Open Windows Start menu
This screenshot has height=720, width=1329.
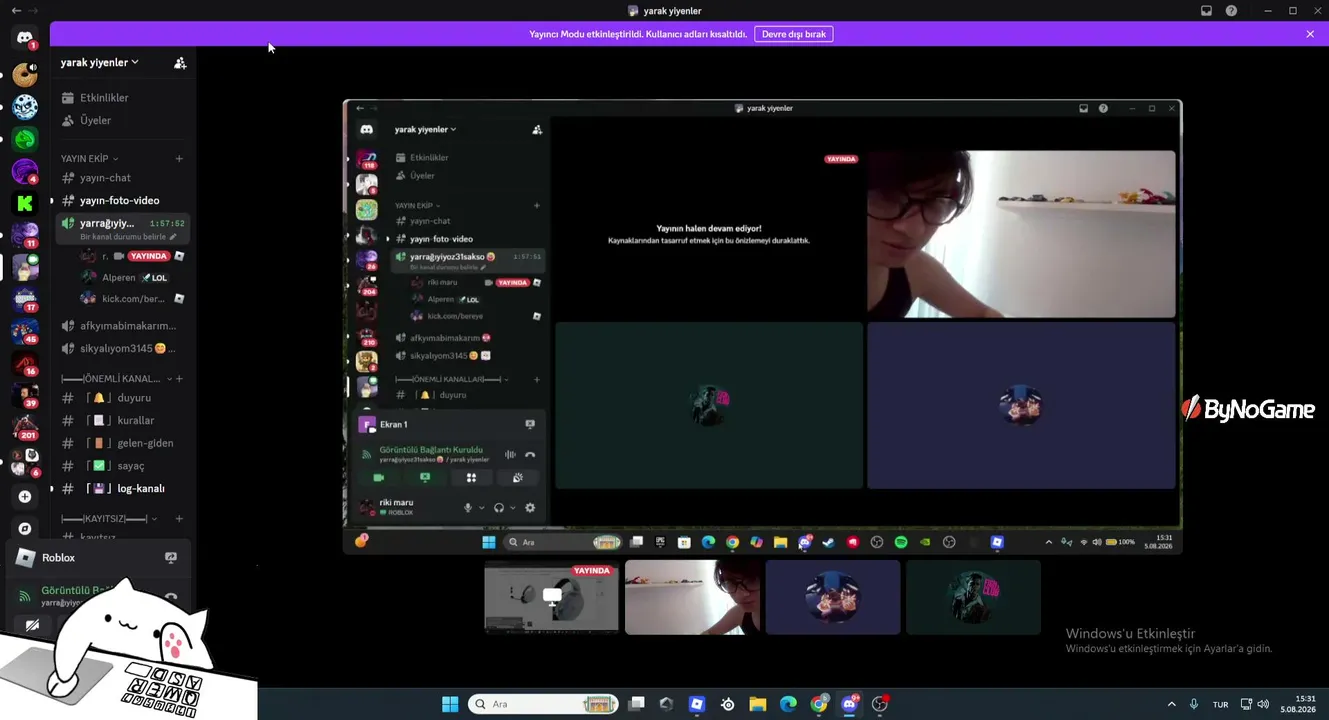point(450,704)
